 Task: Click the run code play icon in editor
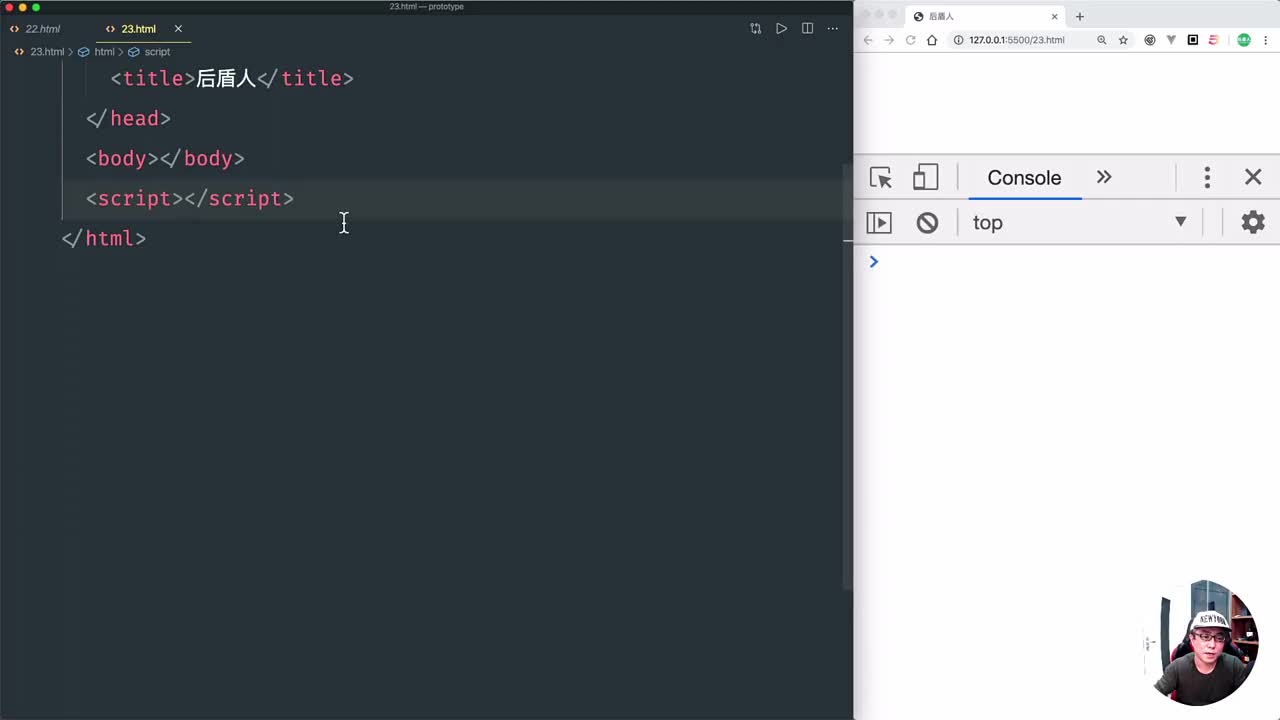tap(781, 29)
